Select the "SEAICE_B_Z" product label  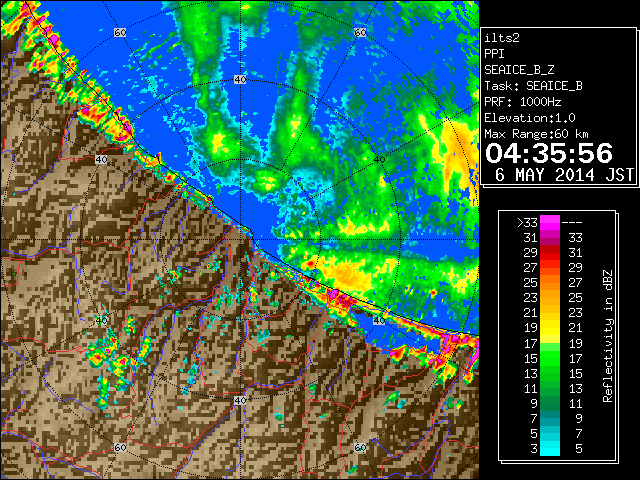coord(519,70)
